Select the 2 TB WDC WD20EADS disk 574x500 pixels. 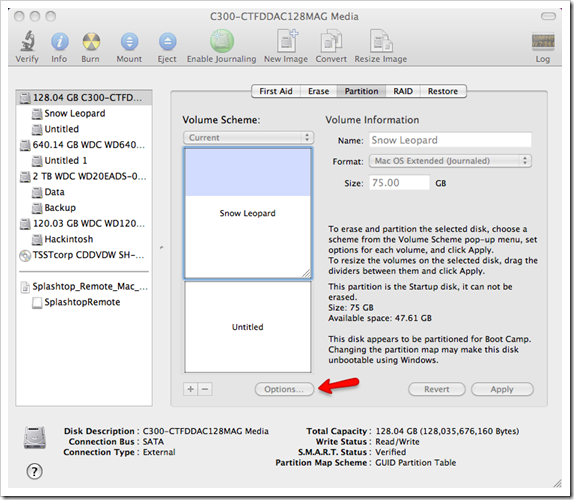tap(84, 176)
